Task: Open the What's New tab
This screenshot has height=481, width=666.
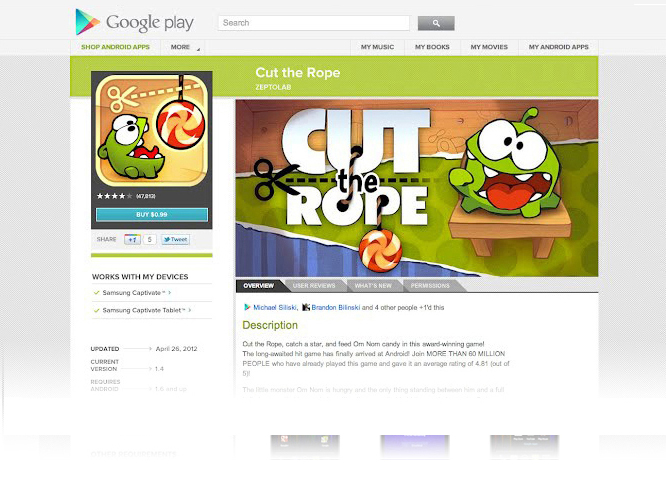Action: click(x=373, y=286)
